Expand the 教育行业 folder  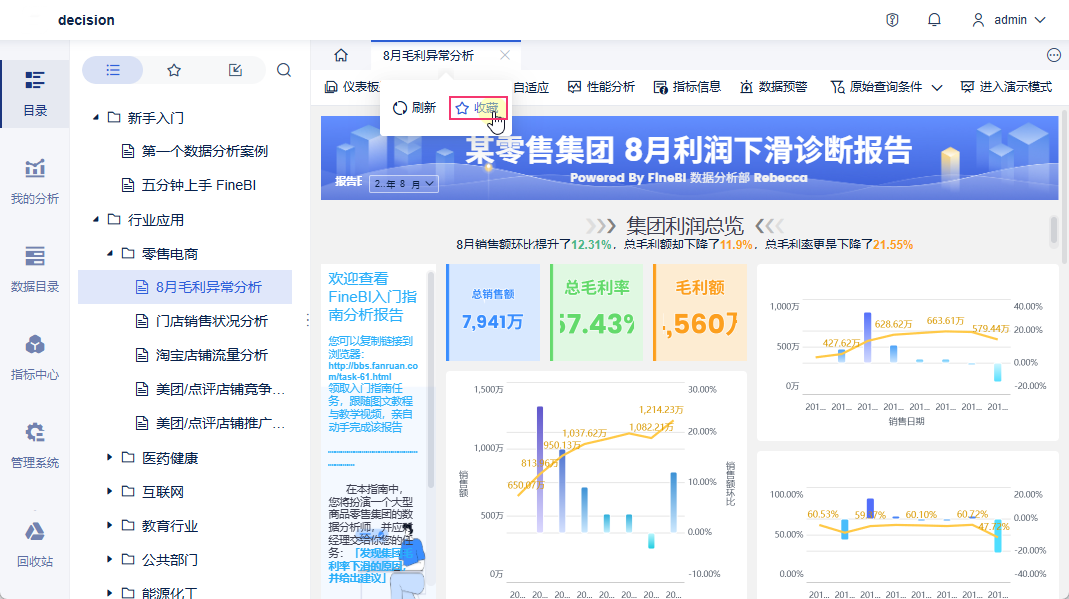[x=110, y=525]
